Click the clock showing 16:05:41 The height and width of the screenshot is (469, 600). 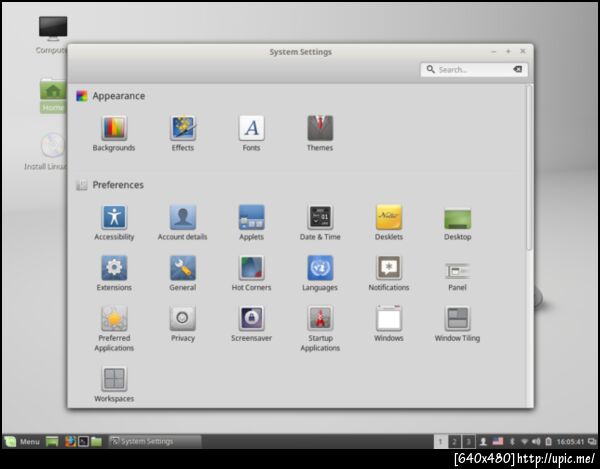(x=570, y=442)
